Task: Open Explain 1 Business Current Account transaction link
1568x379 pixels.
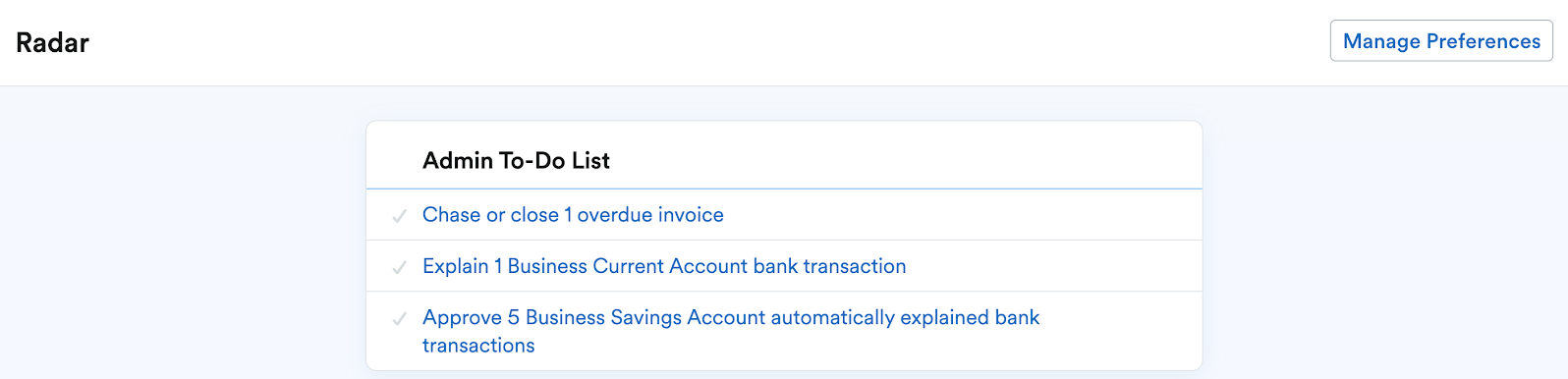Action: [664, 266]
